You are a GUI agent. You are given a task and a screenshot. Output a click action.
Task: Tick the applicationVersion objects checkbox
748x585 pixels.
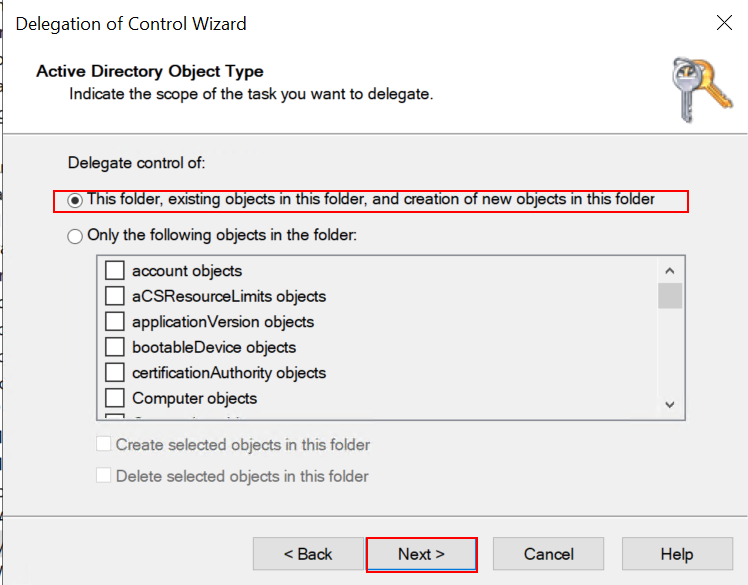point(115,322)
